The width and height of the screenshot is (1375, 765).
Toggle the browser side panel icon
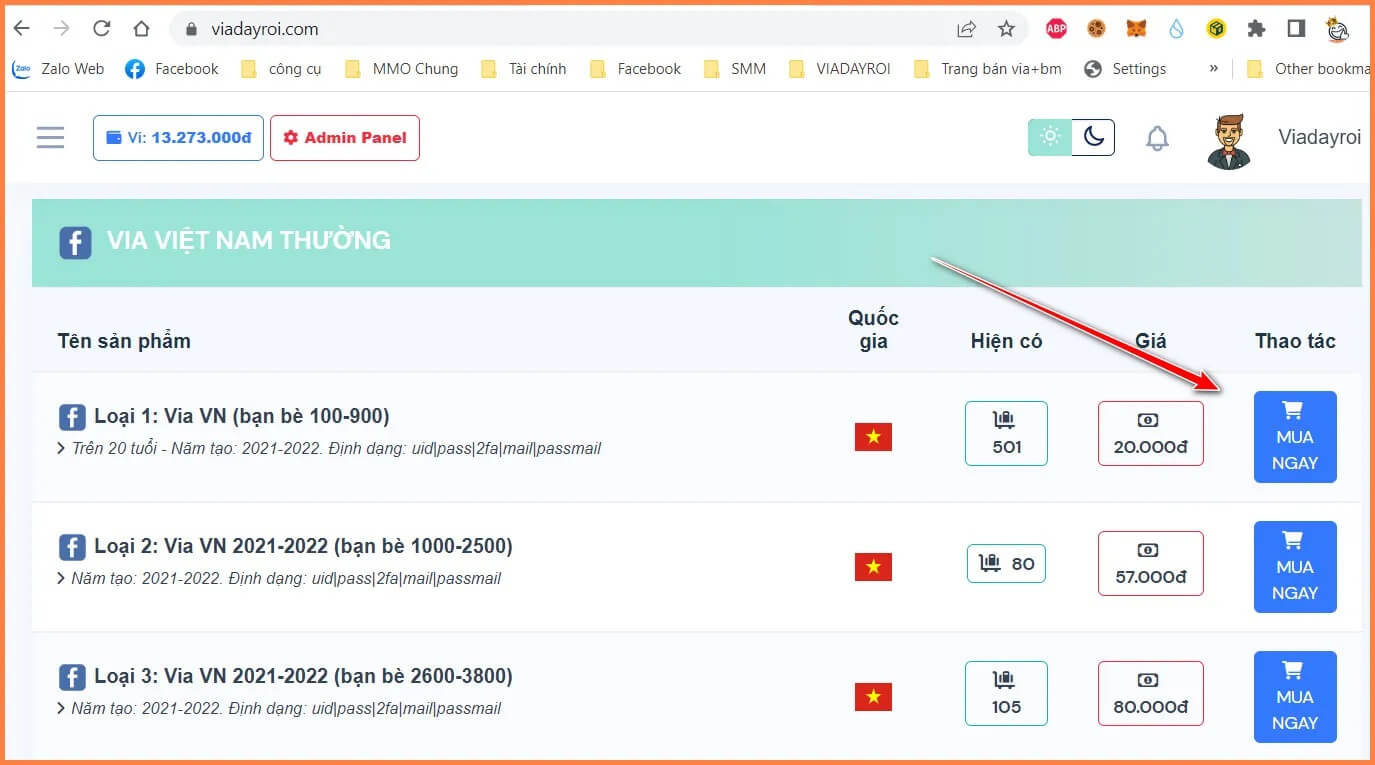[x=1296, y=29]
